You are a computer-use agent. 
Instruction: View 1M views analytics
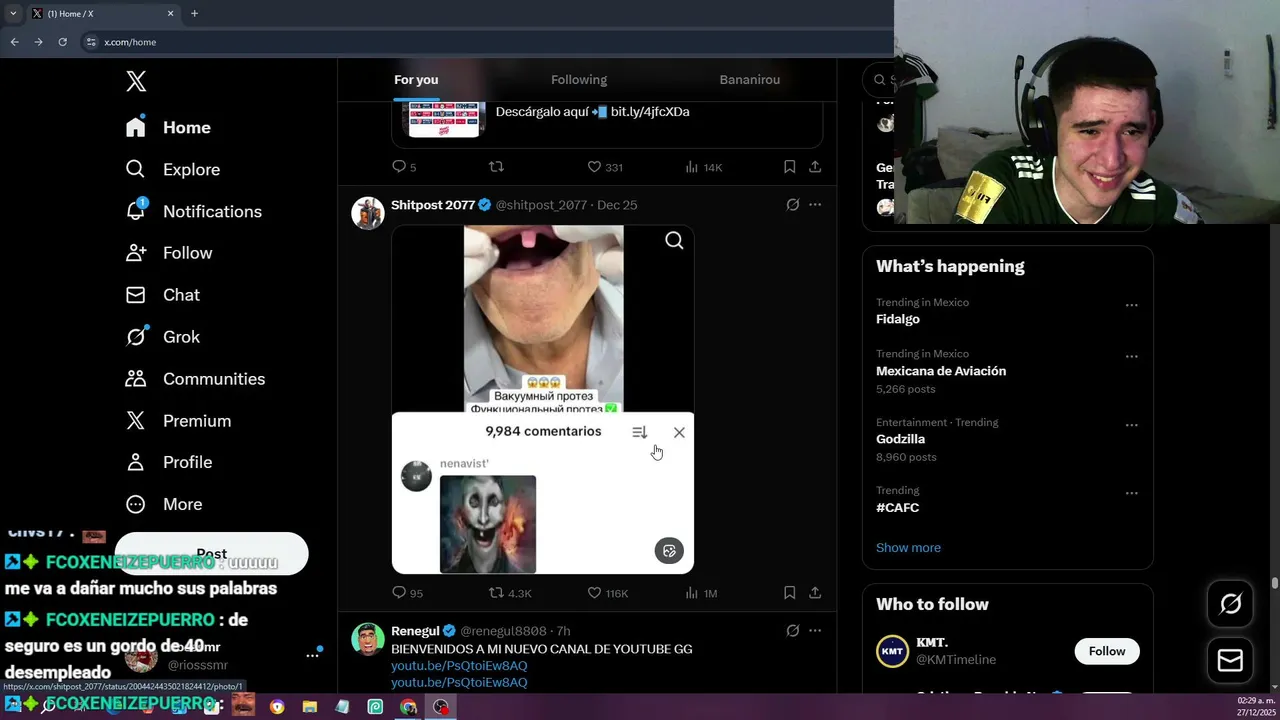(x=701, y=593)
